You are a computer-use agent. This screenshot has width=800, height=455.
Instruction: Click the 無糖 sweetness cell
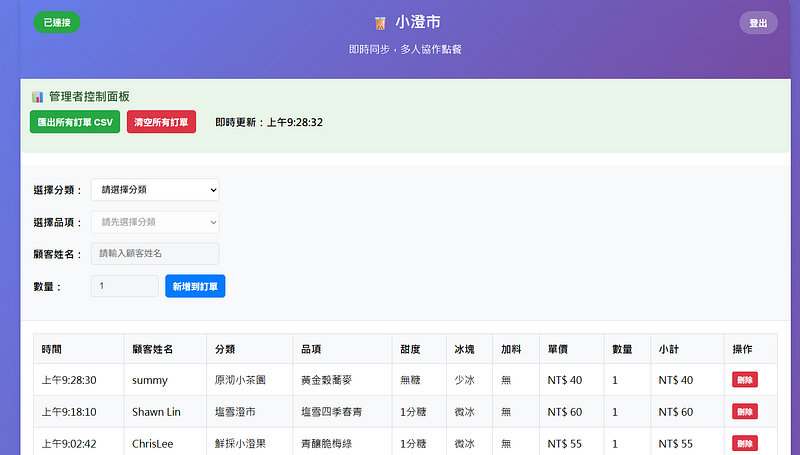pos(419,380)
